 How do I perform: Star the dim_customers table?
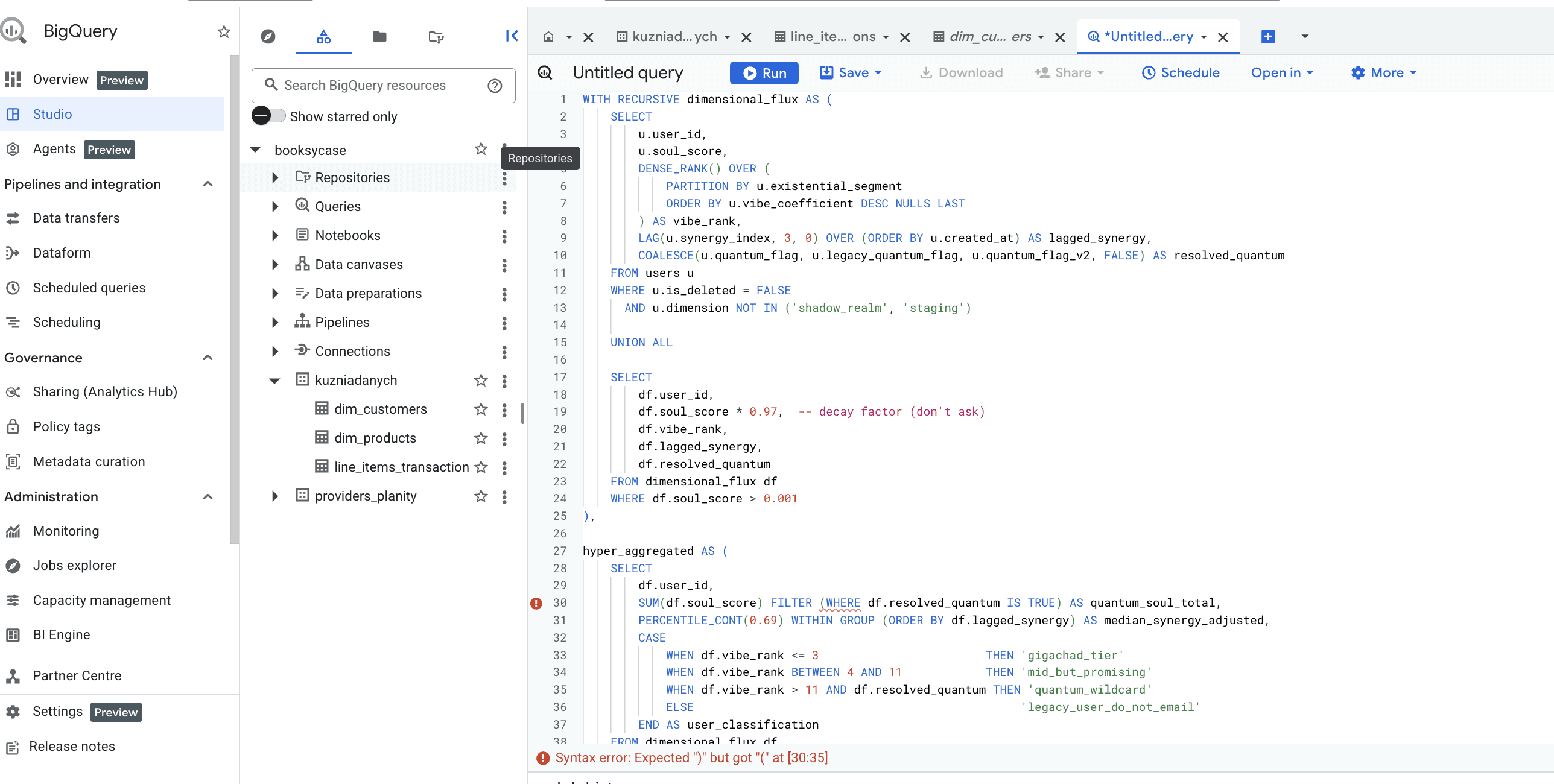(481, 409)
